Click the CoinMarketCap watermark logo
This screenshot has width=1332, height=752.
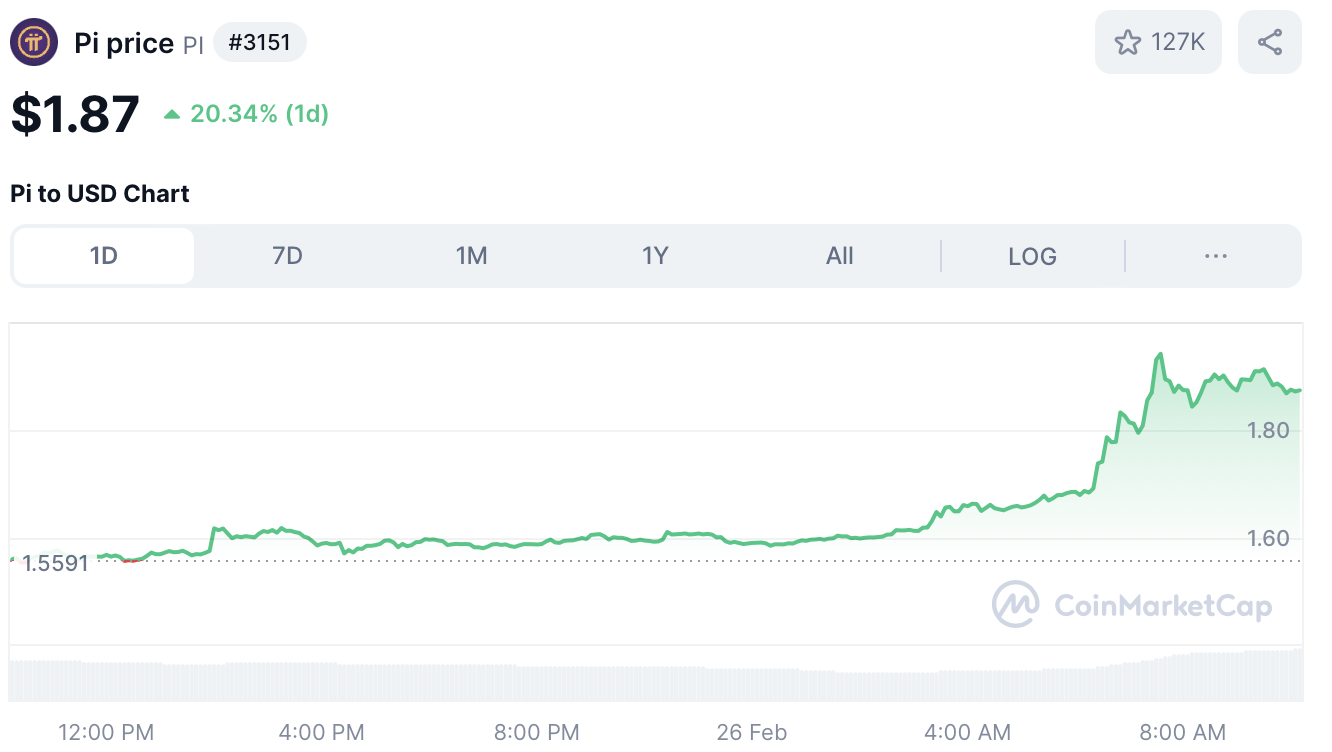(x=1016, y=605)
